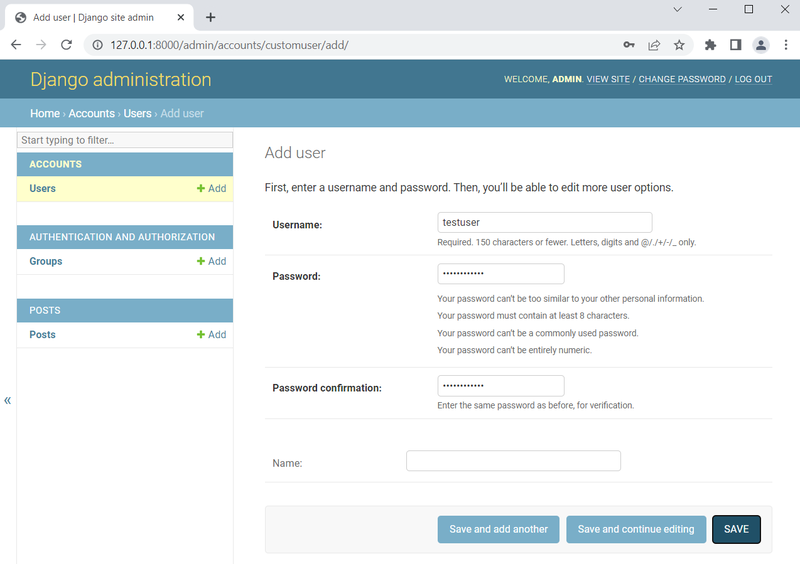Go back with the browser back arrow
The image size is (800, 564).
tap(16, 45)
